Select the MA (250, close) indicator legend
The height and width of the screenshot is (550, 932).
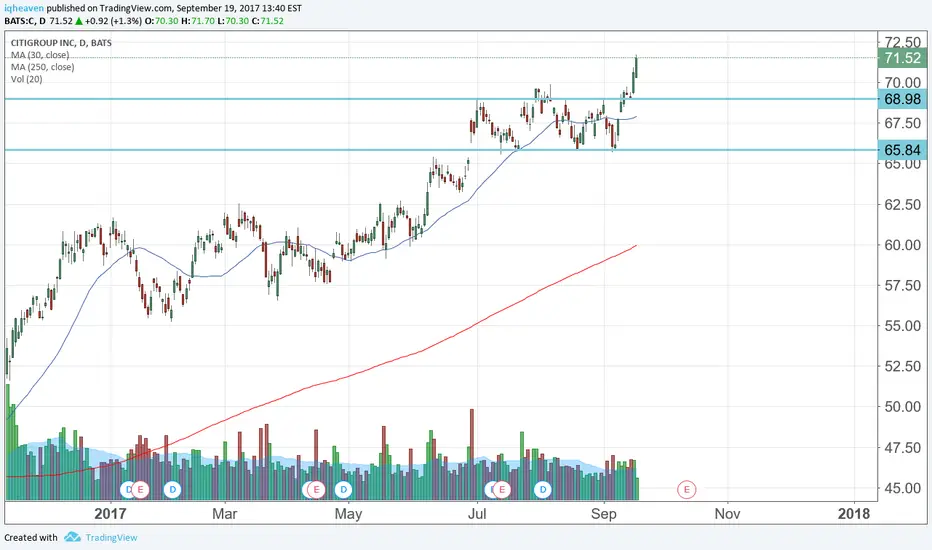[43, 67]
